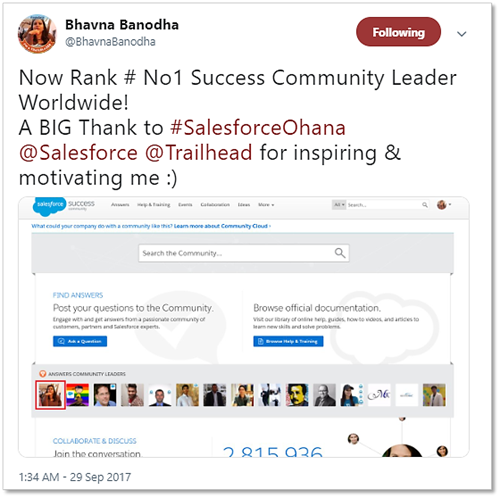Select the Einstein leader avatar
The height and width of the screenshot is (498, 500).
[297, 395]
